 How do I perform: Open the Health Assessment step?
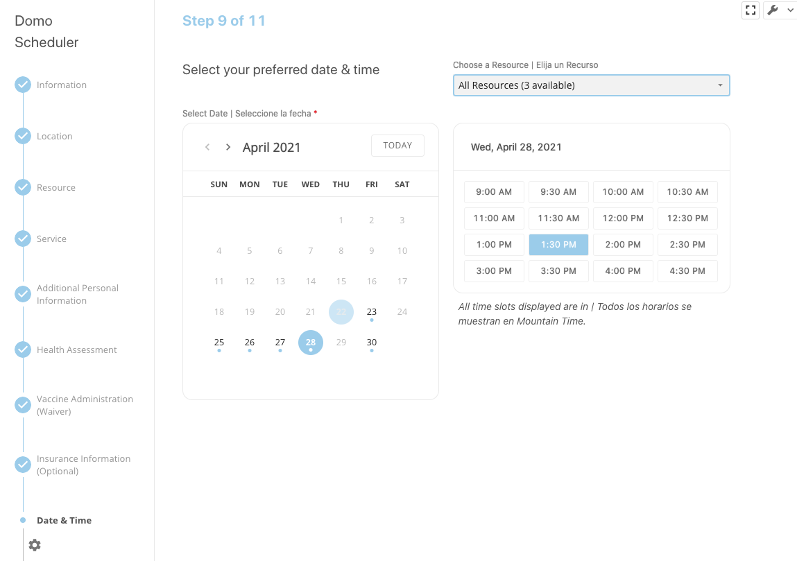tap(77, 350)
